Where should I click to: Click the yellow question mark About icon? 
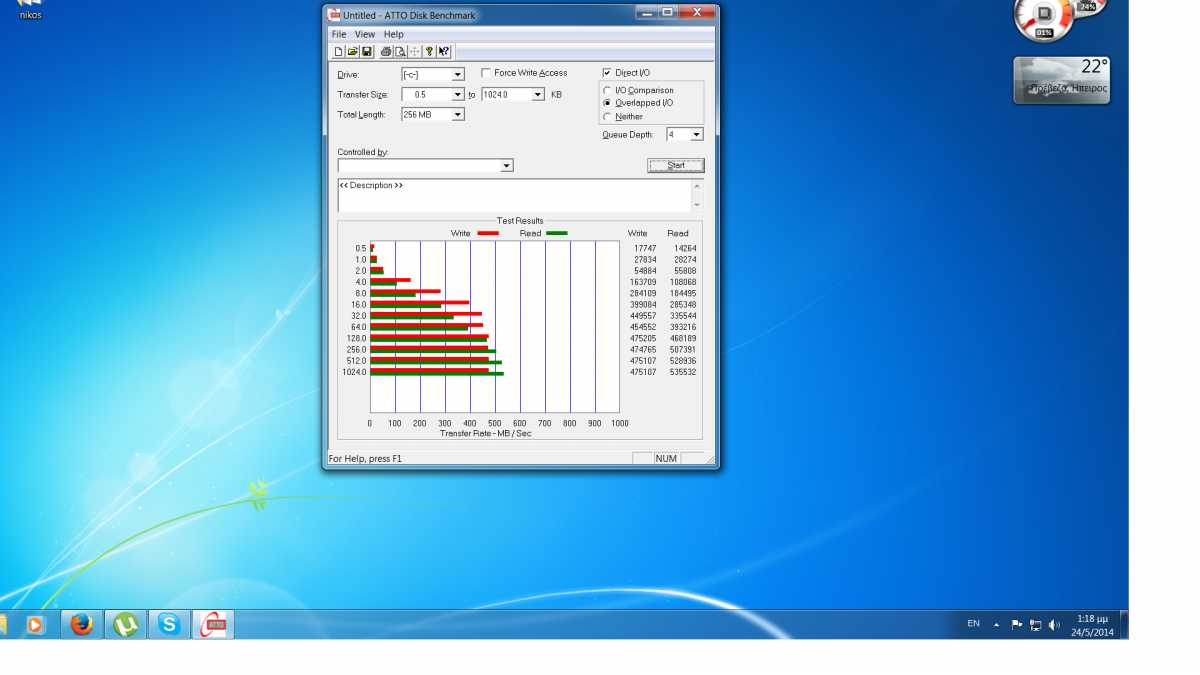tap(429, 51)
